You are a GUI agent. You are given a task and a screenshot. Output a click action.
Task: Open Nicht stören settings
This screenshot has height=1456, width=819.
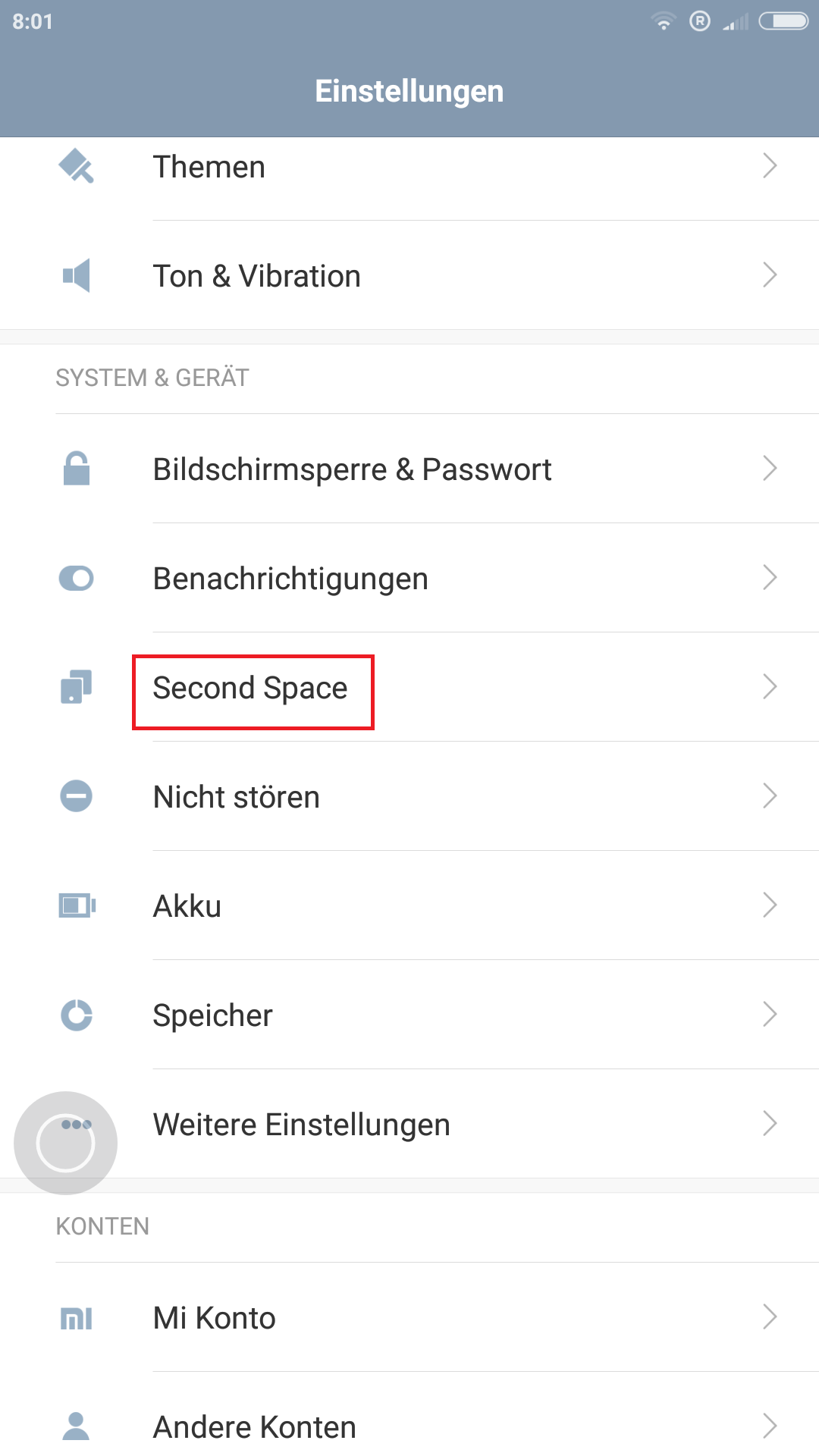pos(409,796)
